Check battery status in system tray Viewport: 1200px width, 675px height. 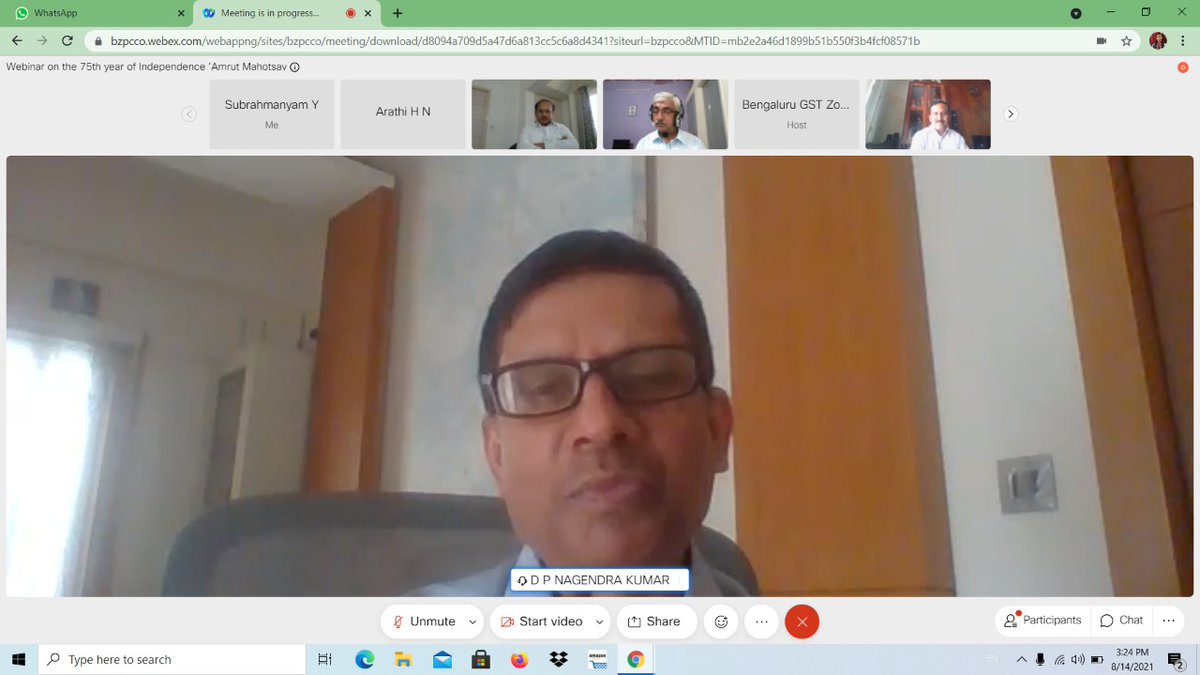point(1097,659)
